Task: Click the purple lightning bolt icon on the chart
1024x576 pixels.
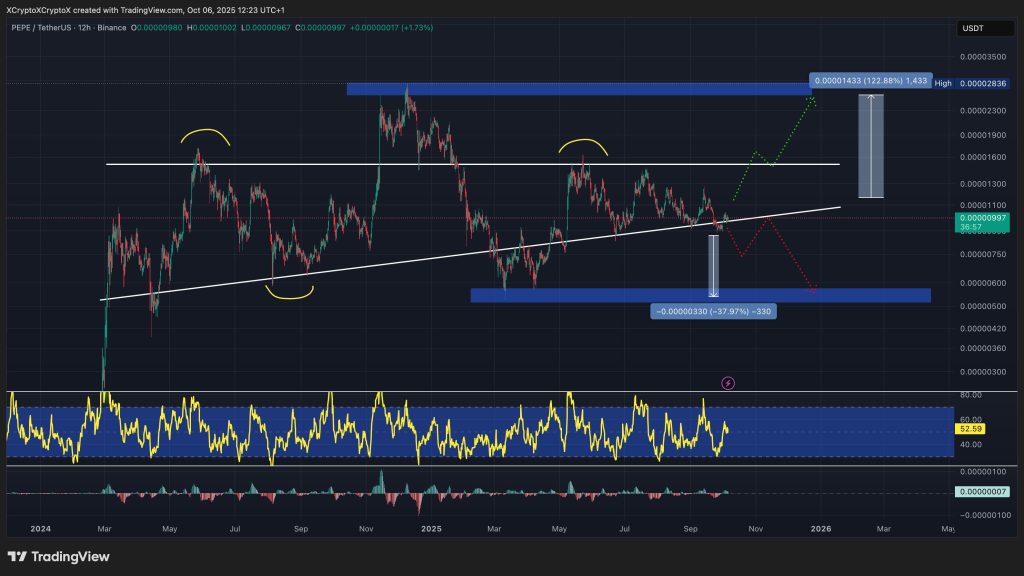Action: tap(728, 383)
